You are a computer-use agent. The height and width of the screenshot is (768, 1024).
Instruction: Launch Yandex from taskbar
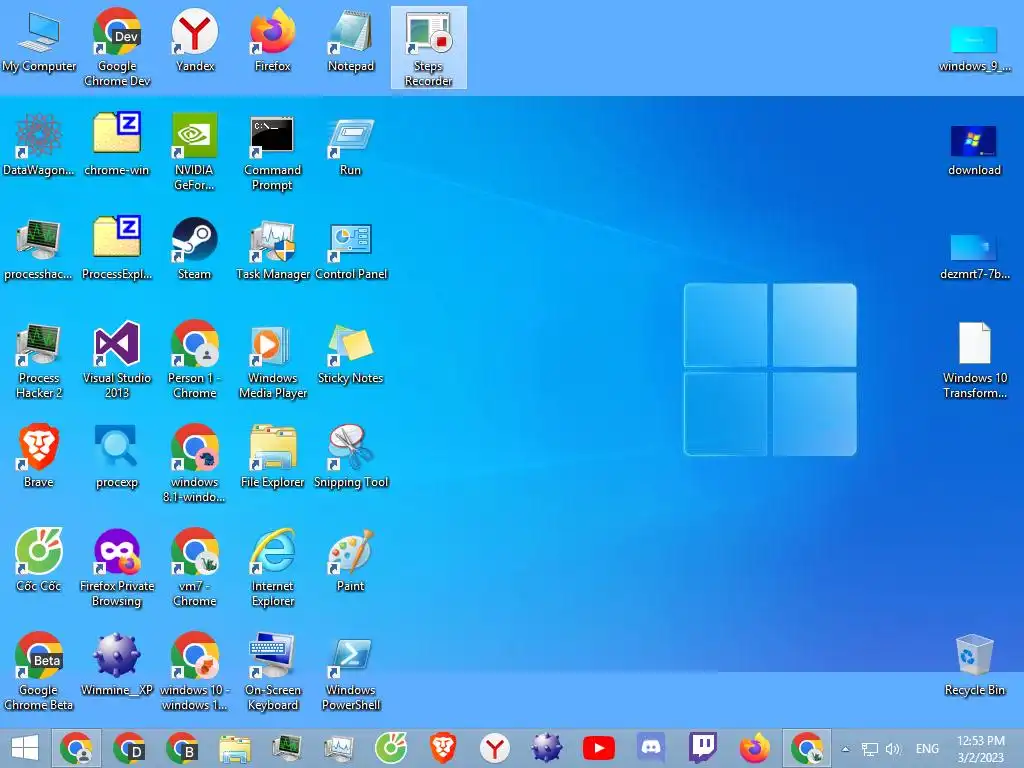pos(494,748)
